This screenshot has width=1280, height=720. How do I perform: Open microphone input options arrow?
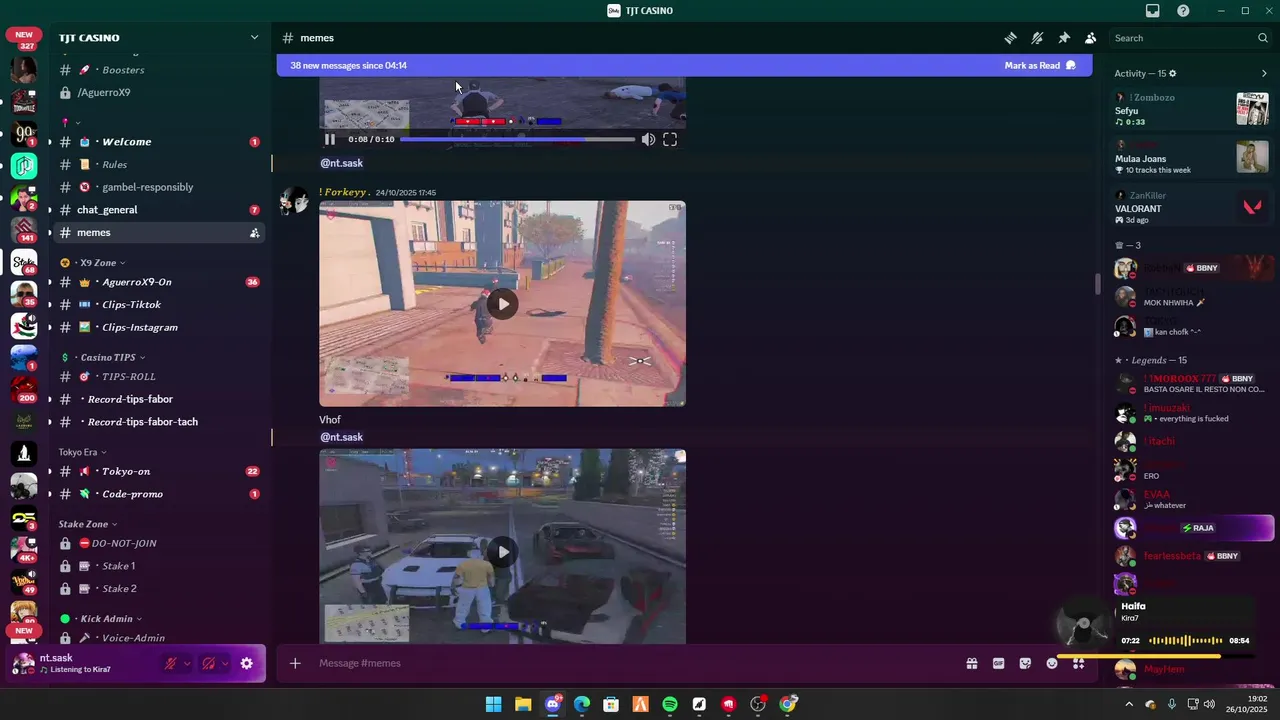click(x=187, y=663)
